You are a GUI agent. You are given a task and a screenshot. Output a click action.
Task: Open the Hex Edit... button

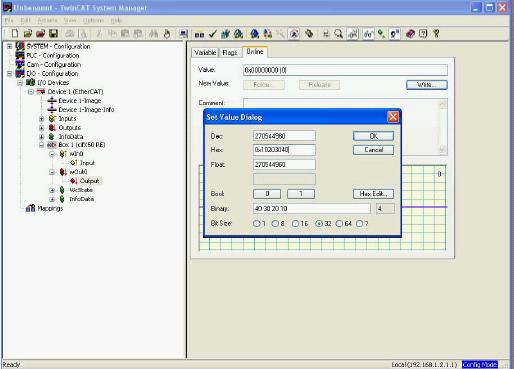pyautogui.click(x=373, y=194)
